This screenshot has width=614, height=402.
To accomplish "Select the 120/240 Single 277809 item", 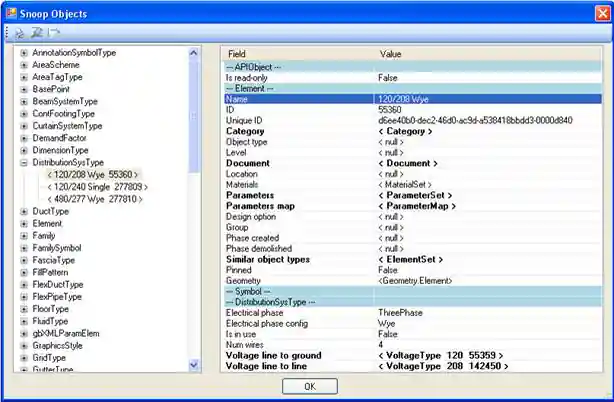I will pos(98,187).
